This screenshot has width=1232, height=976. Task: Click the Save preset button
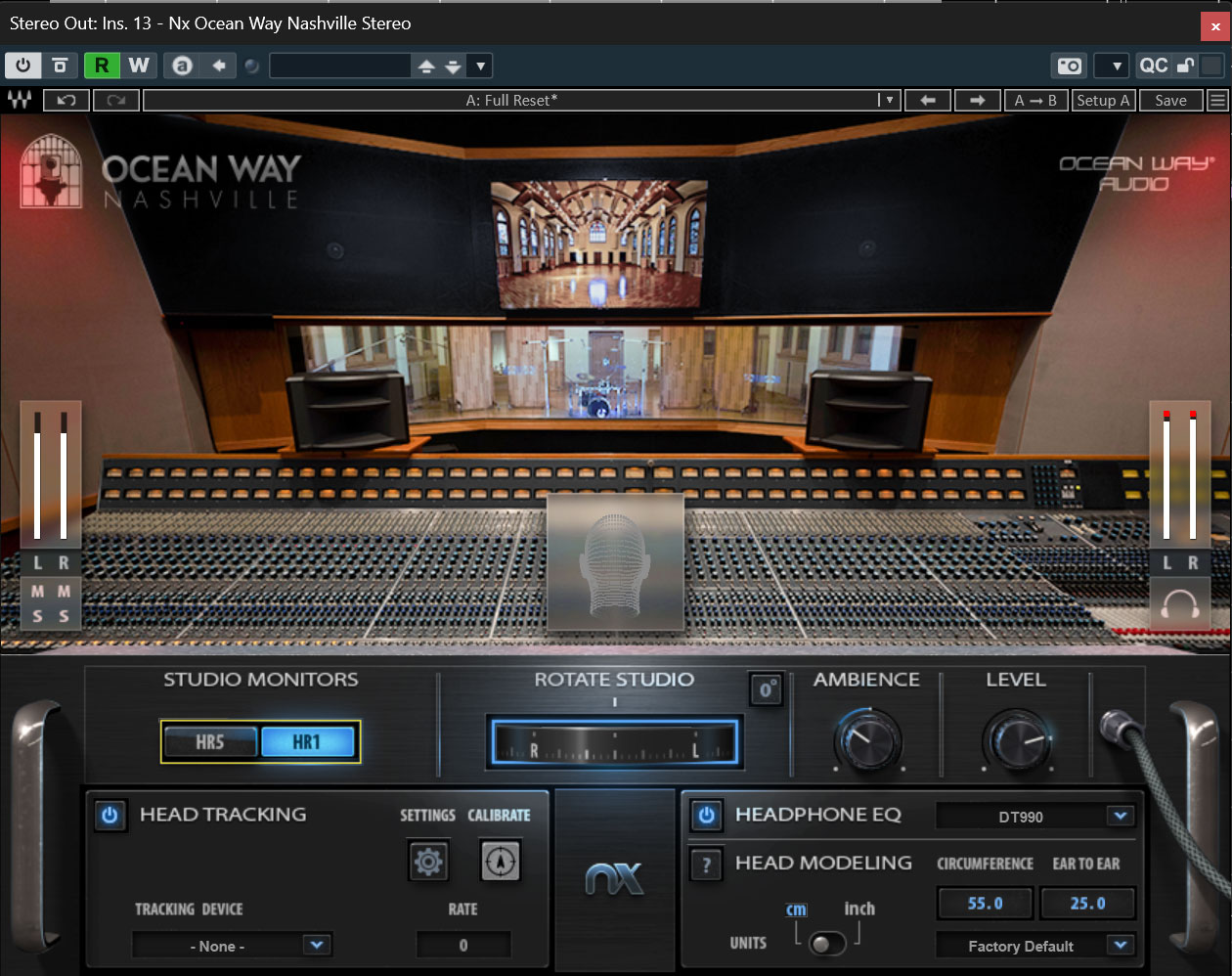1170,100
